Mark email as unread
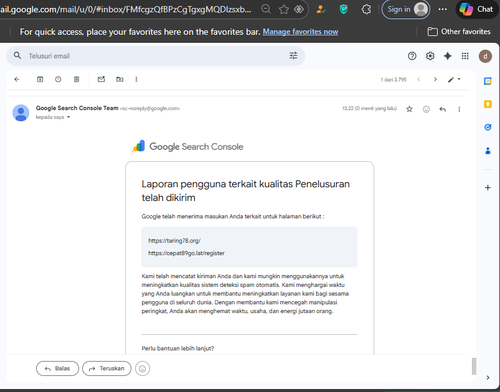500x392 pixels. pos(101,79)
